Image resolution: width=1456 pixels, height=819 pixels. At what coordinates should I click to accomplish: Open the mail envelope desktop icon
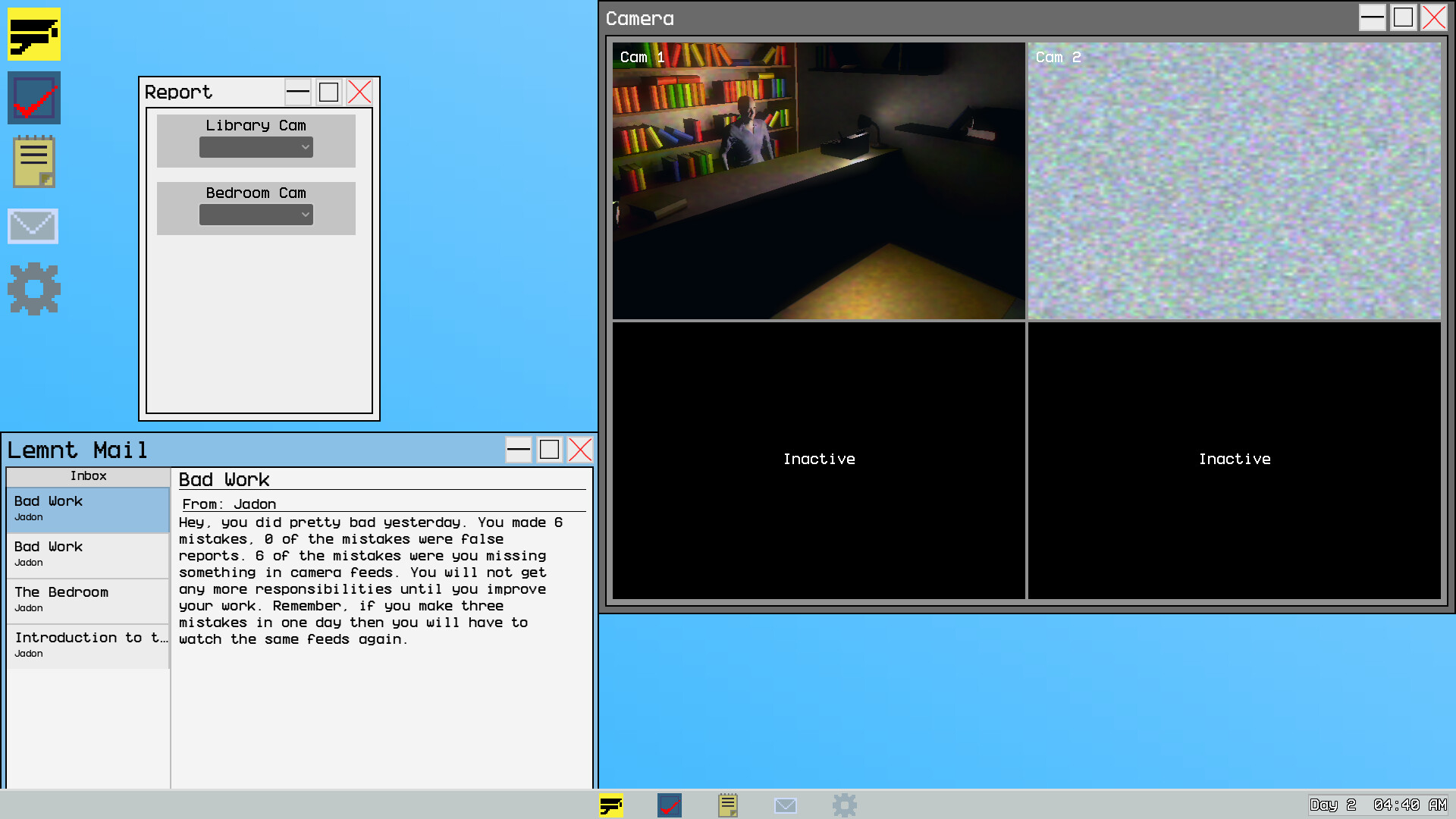pos(33,226)
